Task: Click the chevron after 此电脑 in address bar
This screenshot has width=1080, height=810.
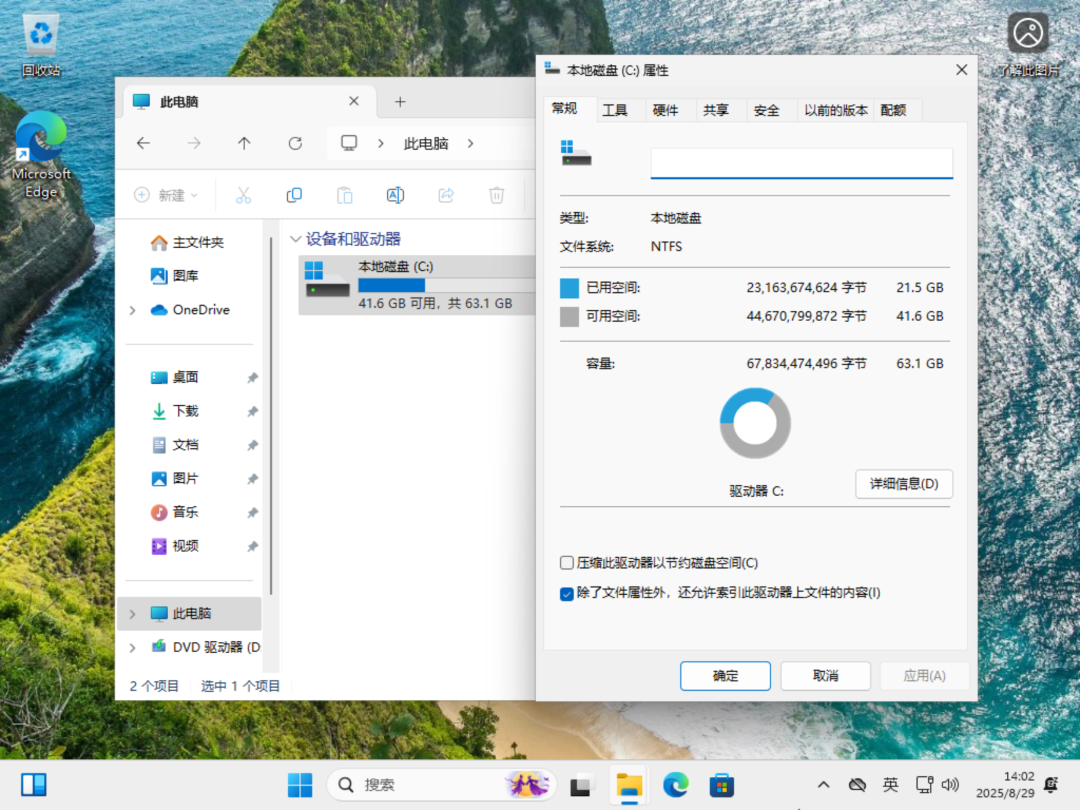Action: 470,143
